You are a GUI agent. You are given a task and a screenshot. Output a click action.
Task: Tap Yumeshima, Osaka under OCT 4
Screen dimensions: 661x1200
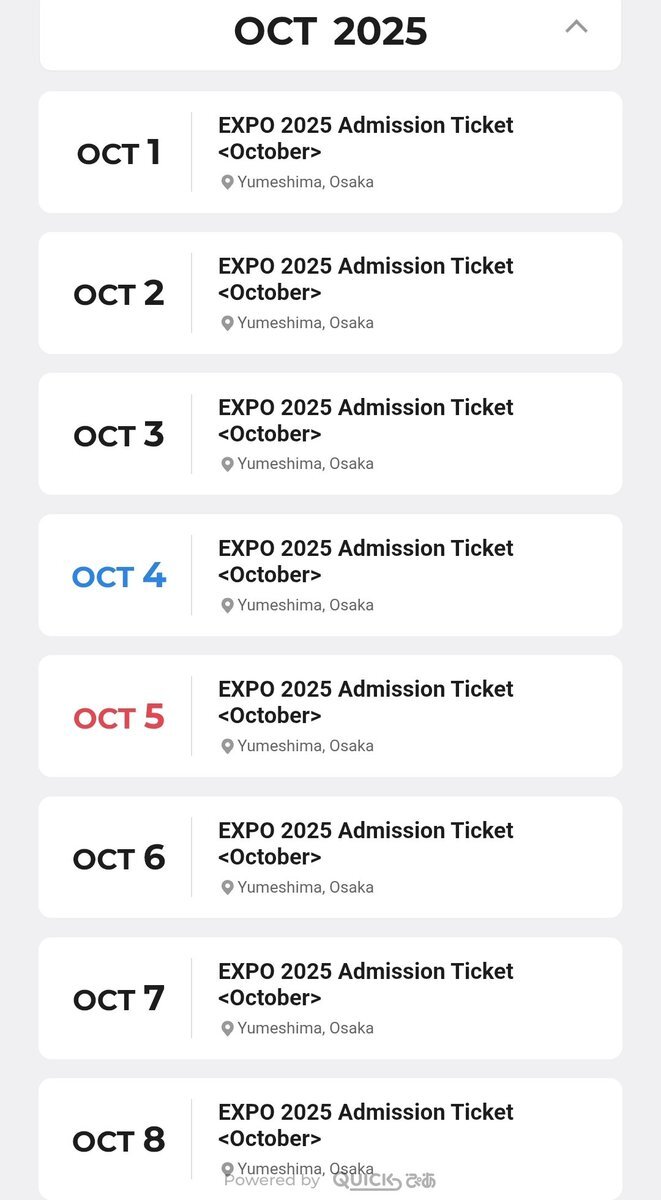pos(305,605)
